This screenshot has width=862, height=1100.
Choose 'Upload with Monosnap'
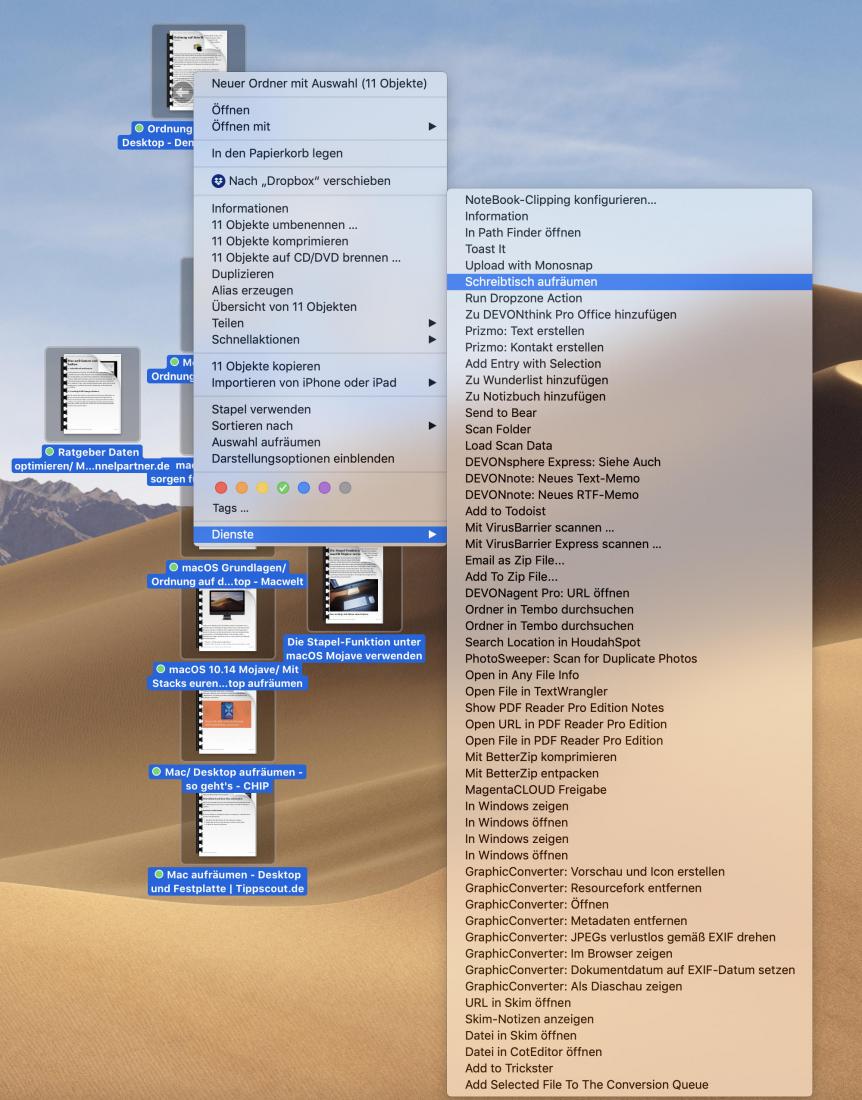pos(629,265)
